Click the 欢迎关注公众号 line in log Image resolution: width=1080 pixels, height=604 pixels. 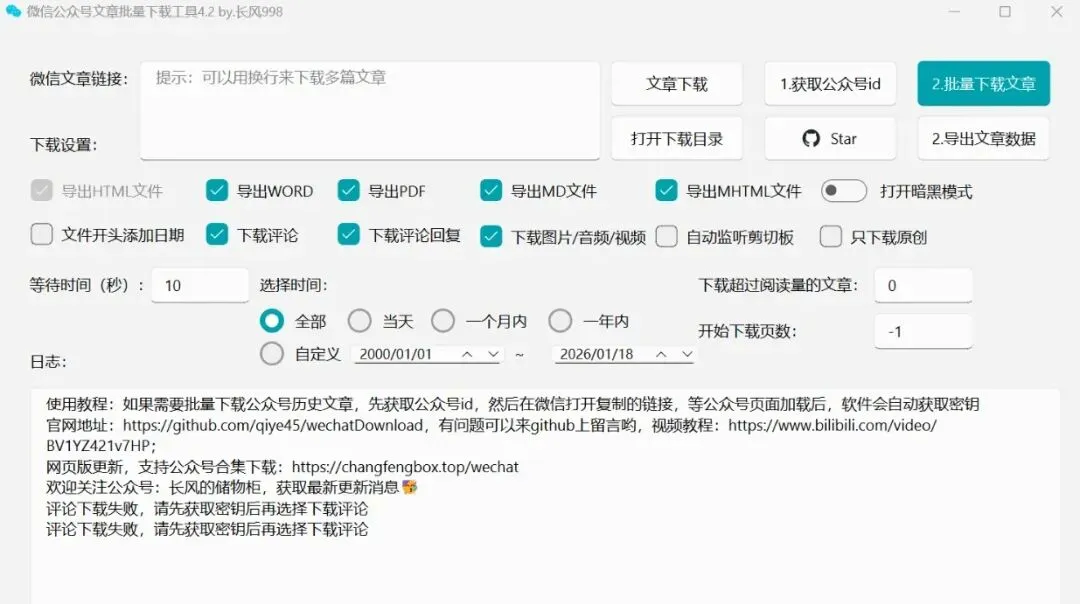231,488
